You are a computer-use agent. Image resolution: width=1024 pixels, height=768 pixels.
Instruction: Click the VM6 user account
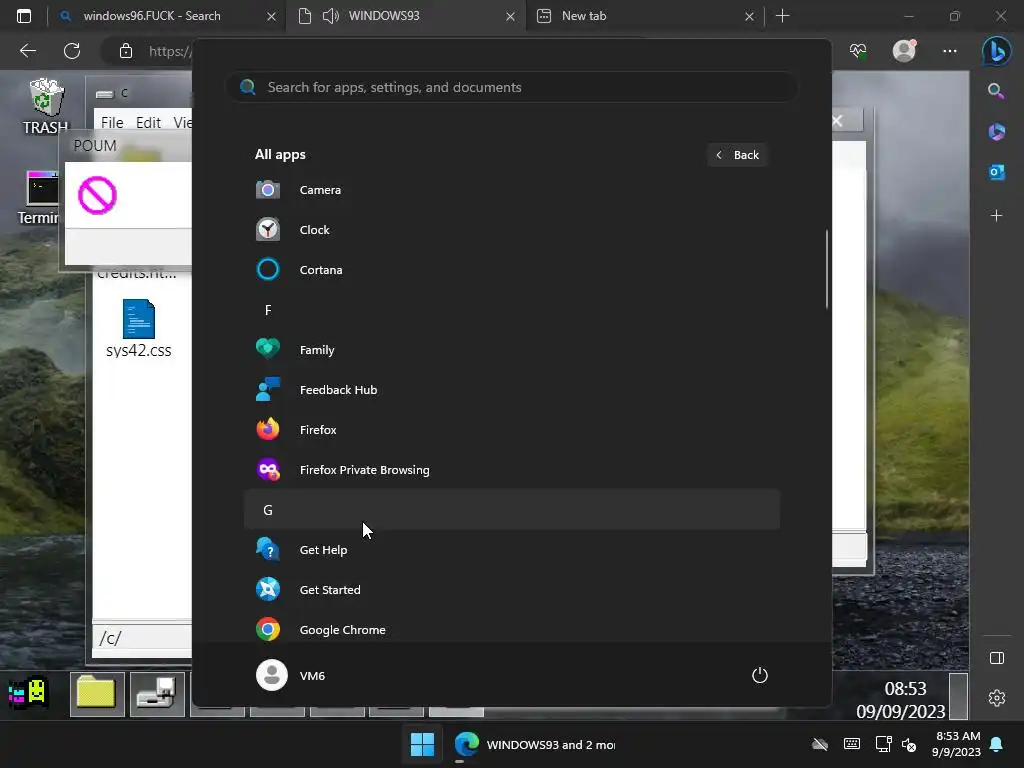click(291, 675)
